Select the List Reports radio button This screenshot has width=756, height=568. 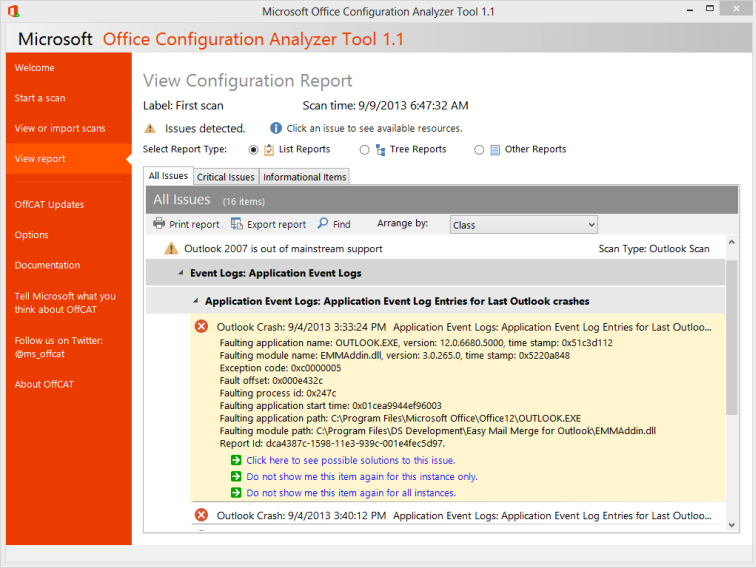click(253, 150)
